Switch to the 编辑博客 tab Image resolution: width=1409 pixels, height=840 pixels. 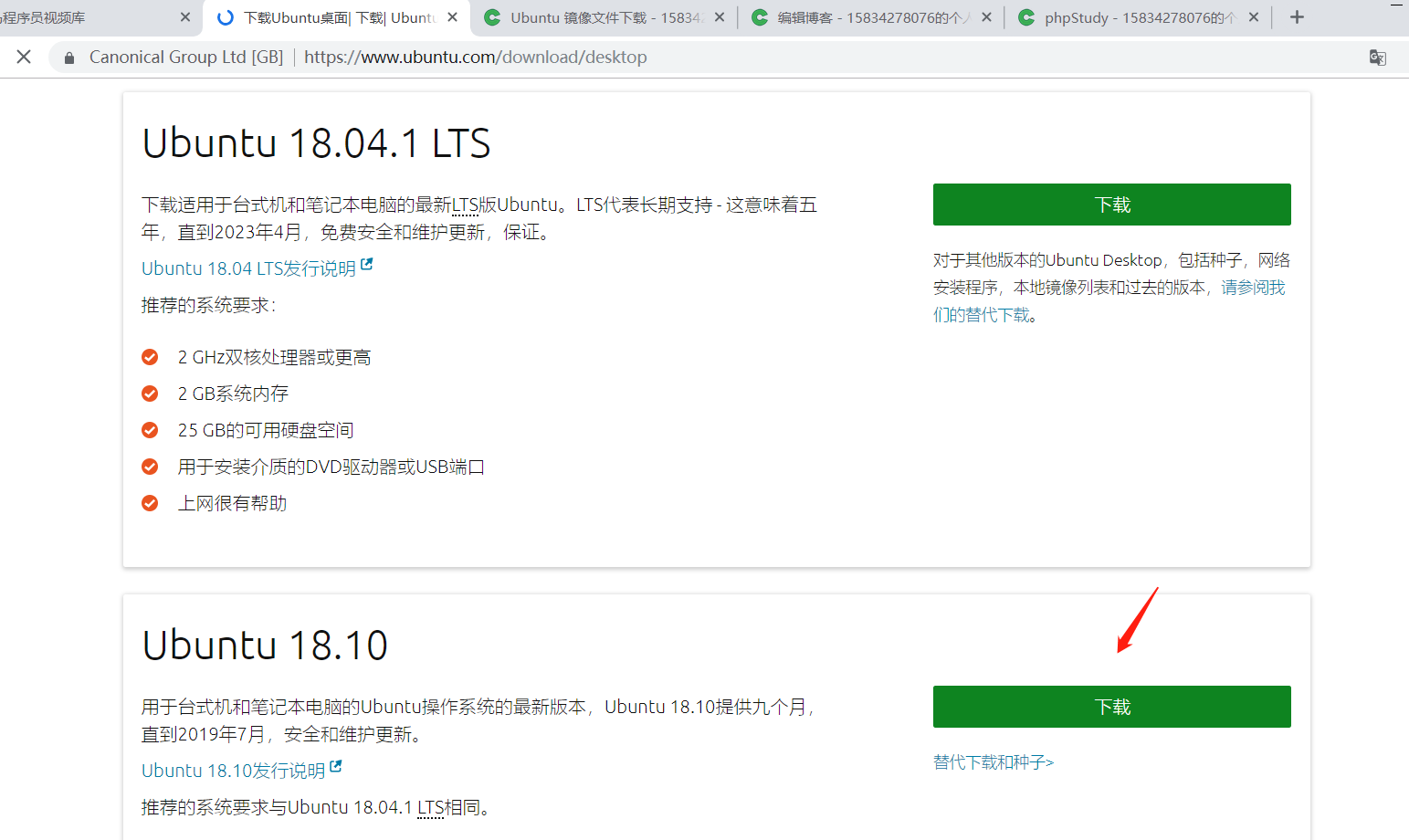pyautogui.click(x=870, y=17)
